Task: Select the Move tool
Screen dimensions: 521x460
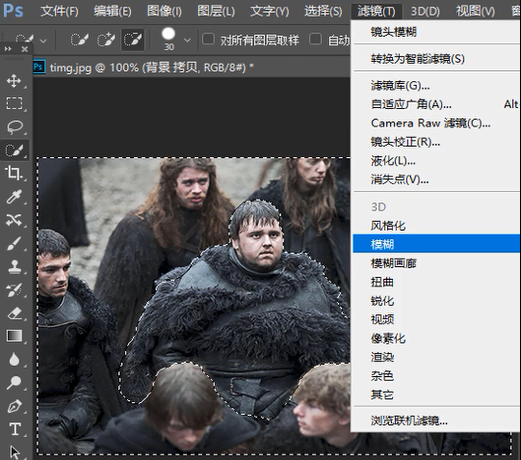Action: (x=14, y=81)
